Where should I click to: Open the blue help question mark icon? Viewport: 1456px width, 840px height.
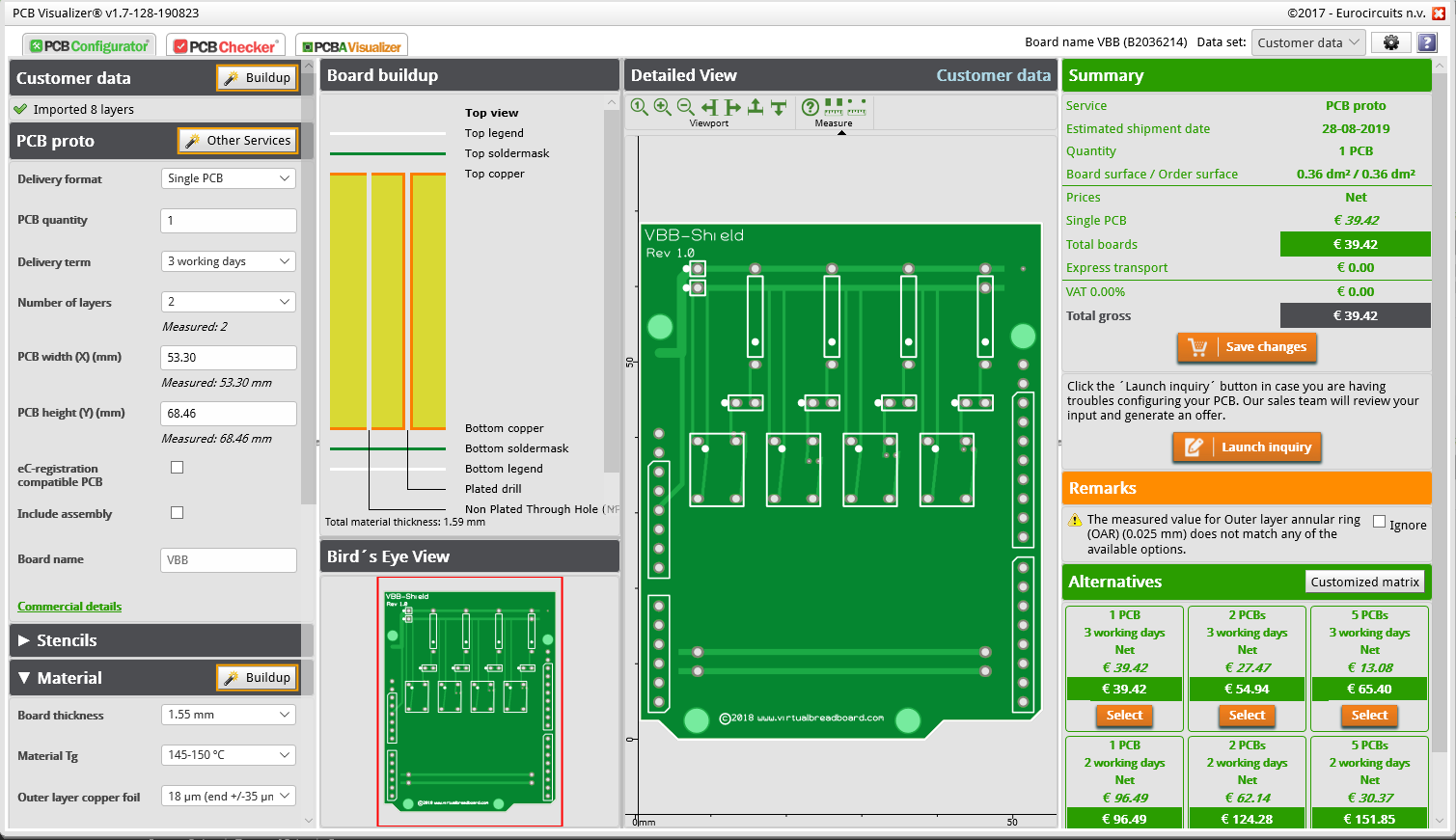(x=1426, y=42)
